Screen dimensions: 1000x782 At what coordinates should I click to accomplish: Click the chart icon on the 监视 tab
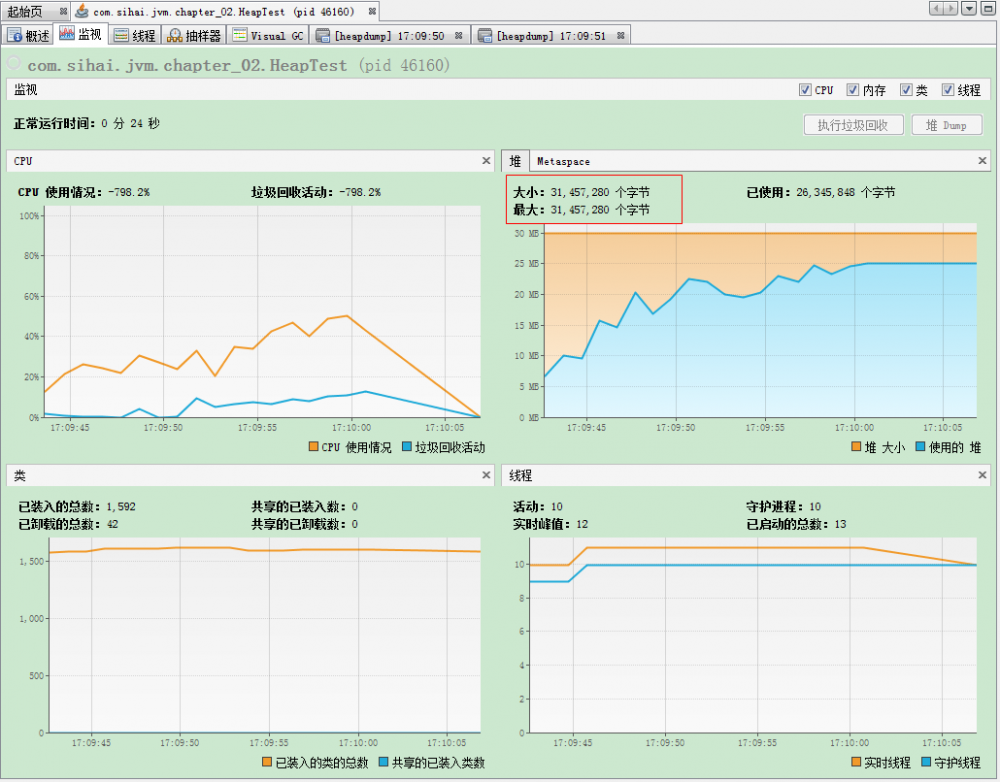[x=65, y=34]
